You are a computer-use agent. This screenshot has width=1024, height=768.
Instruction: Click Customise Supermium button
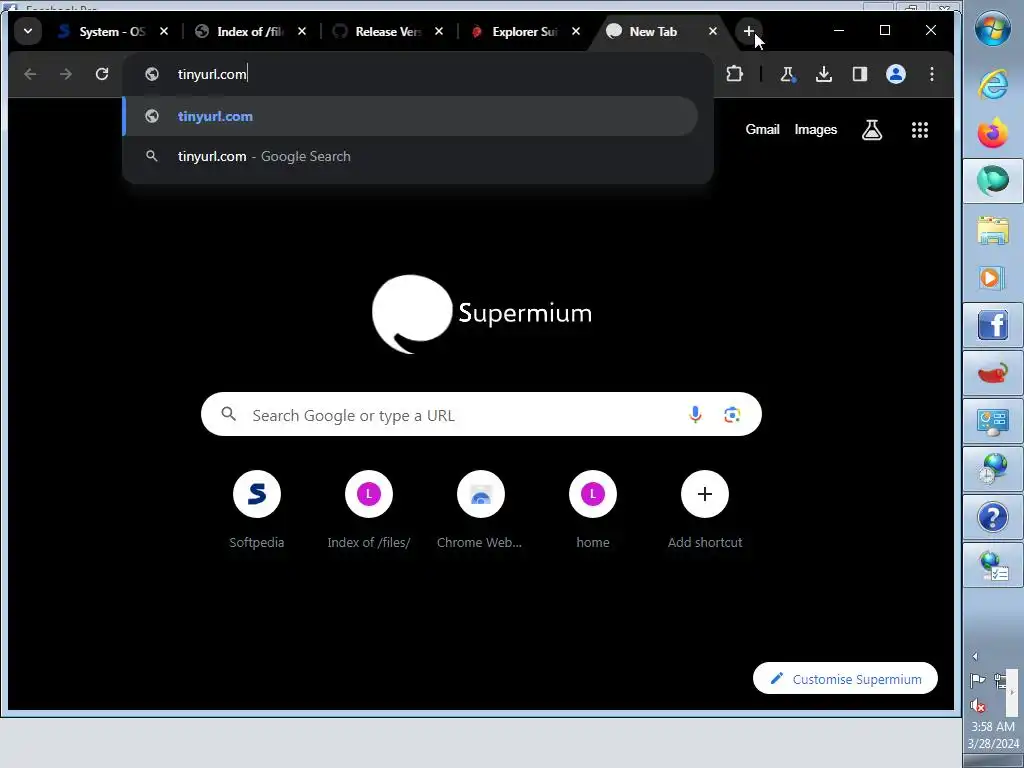(x=845, y=679)
